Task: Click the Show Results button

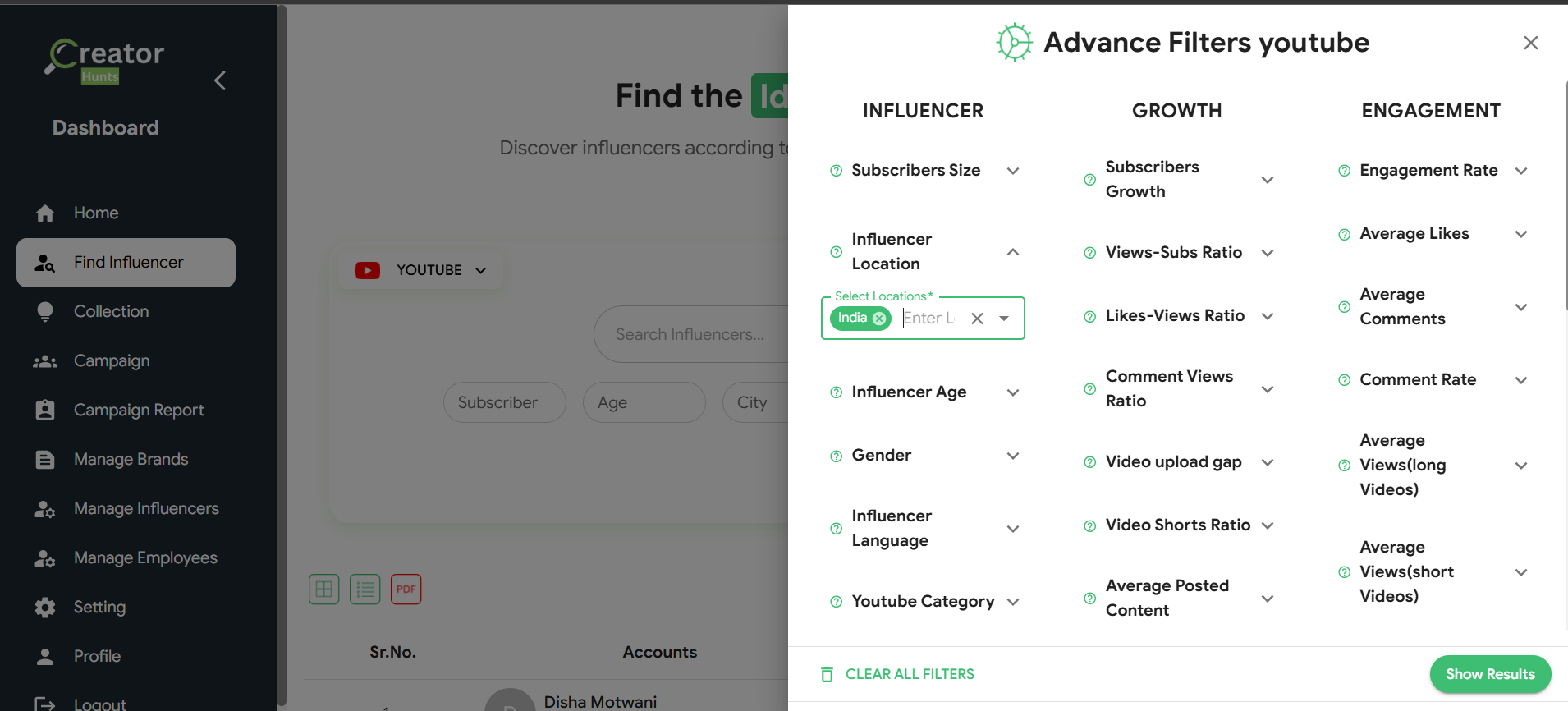Action: (1489, 674)
